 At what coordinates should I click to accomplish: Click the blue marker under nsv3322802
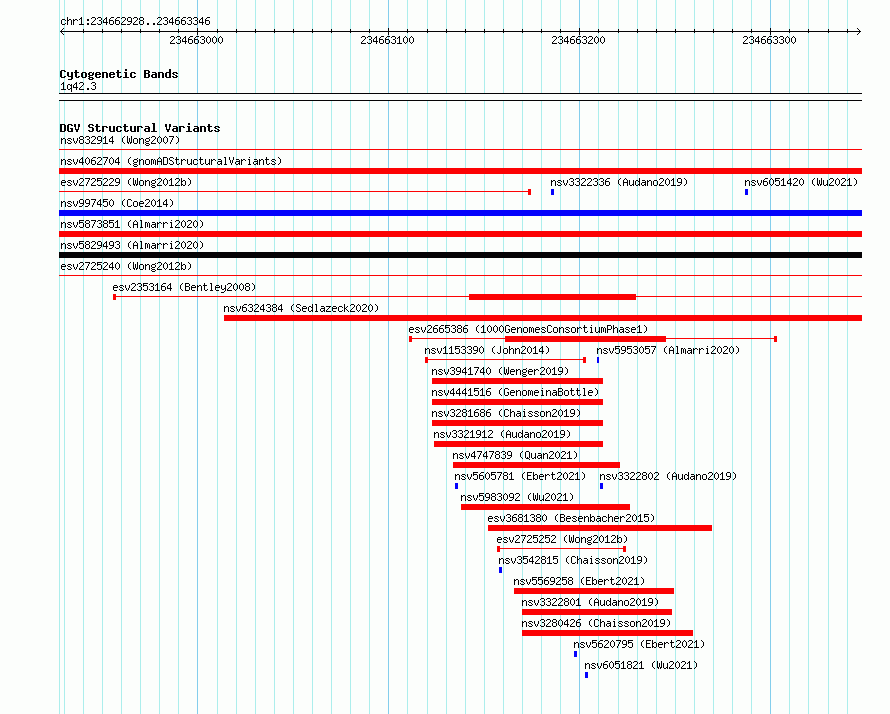point(602,486)
